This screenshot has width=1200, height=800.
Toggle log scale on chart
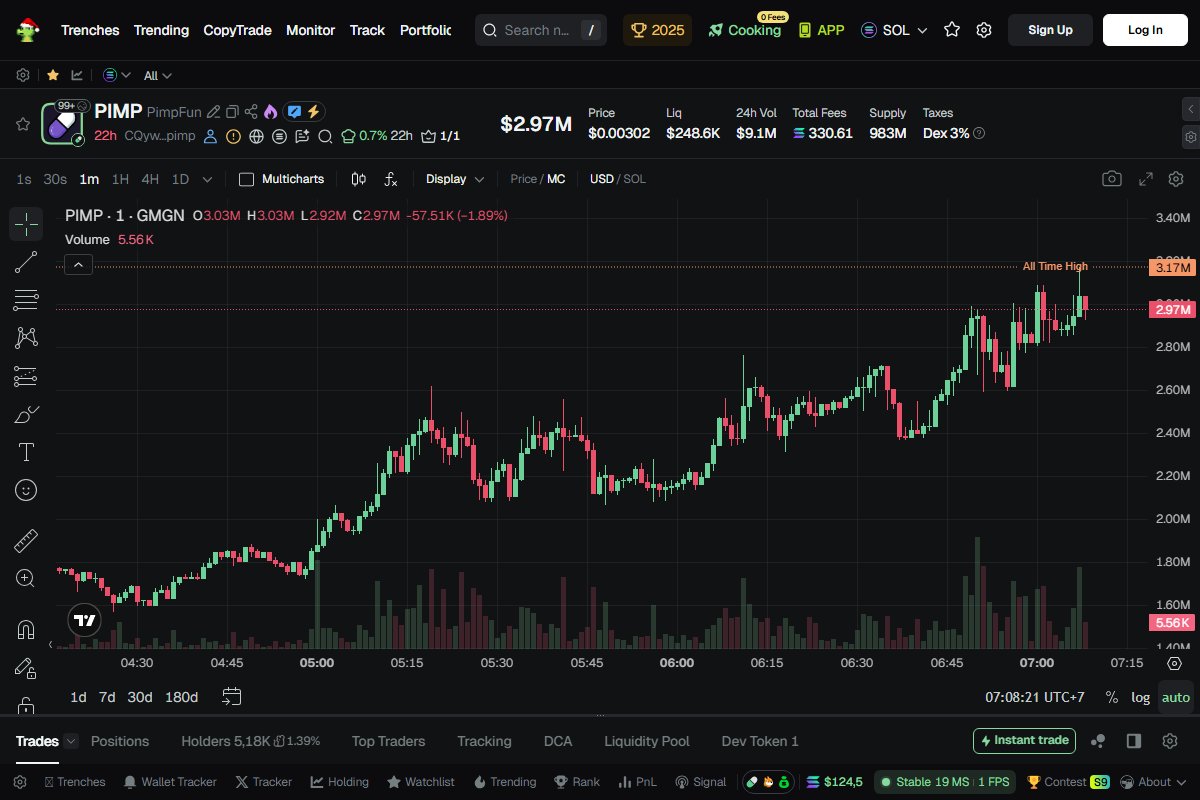pos(1140,697)
